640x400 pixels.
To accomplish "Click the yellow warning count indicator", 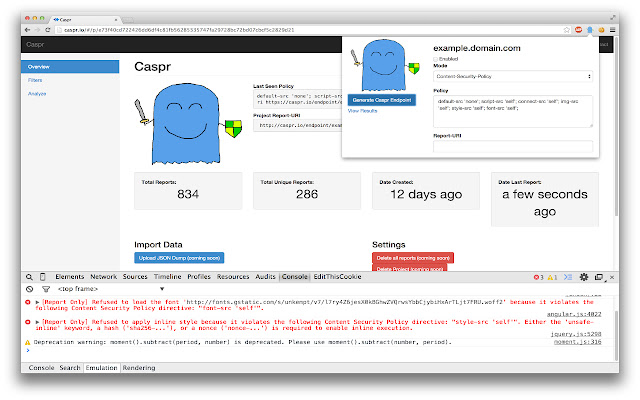I will (x=552, y=277).
